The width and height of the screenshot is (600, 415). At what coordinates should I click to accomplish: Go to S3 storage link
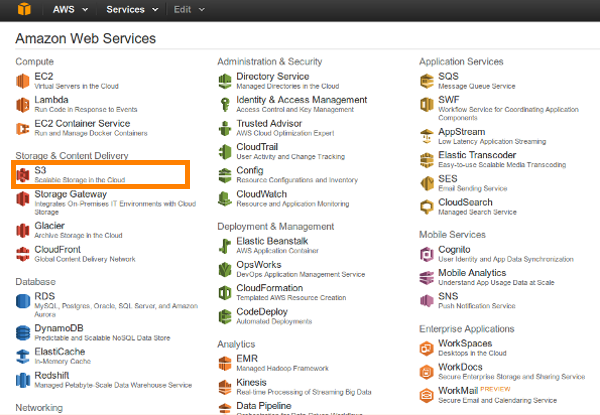(40, 170)
